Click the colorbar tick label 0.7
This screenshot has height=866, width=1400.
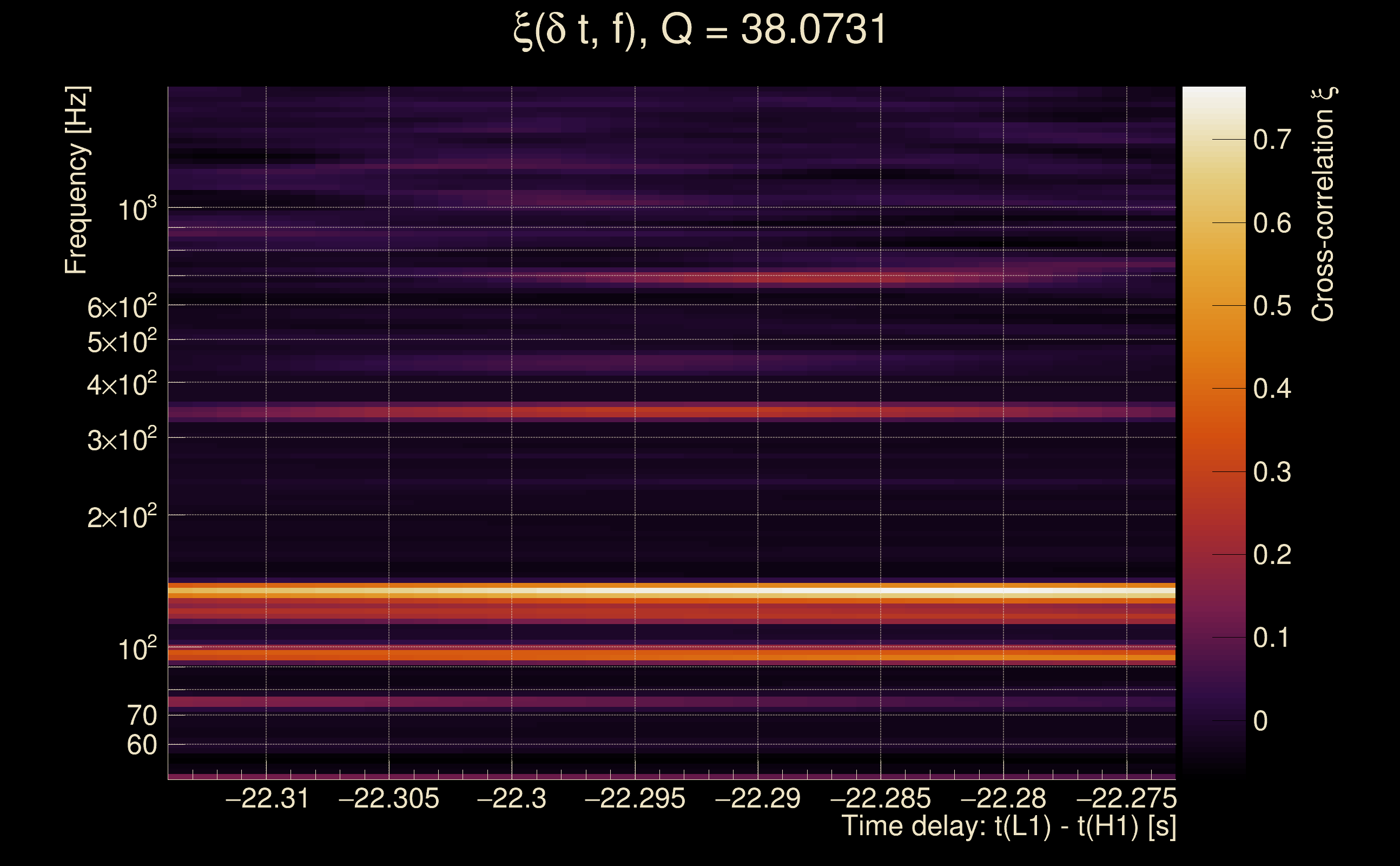[x=1272, y=140]
